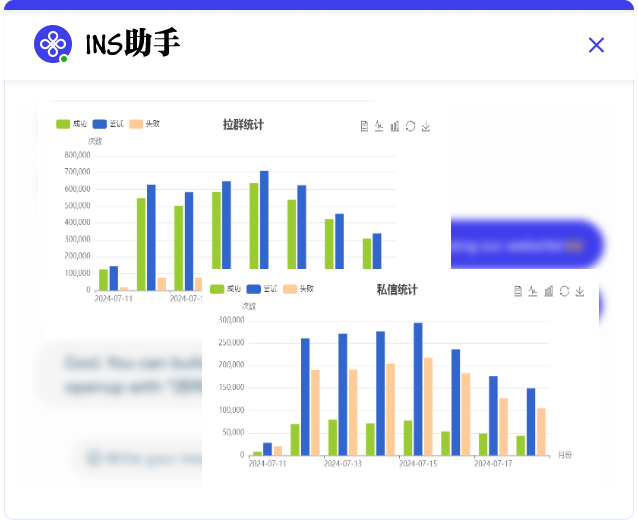The image size is (638, 520).
Task: Download 拉群统计 chart as image
Action: pos(426,126)
